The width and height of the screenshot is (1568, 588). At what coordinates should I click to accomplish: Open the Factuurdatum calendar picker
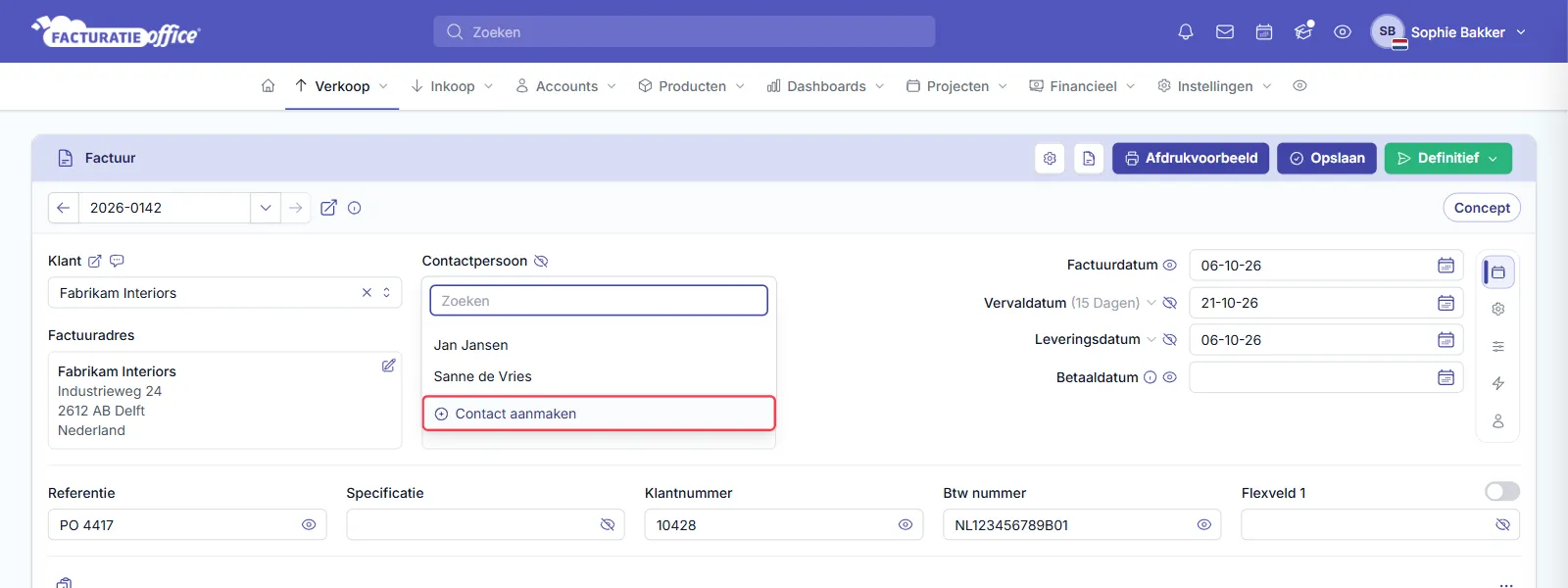[x=1445, y=266]
